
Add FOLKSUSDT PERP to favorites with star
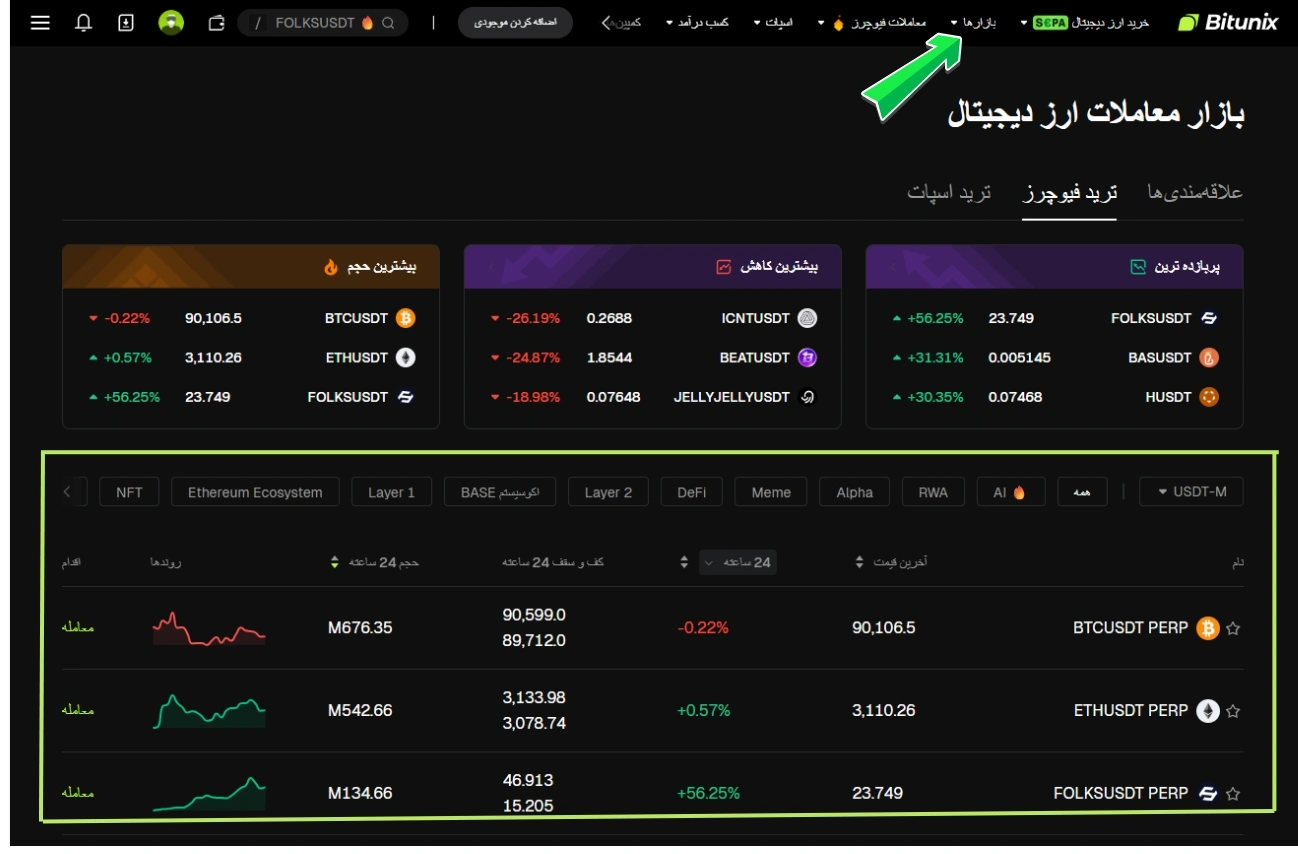[x=1233, y=794]
